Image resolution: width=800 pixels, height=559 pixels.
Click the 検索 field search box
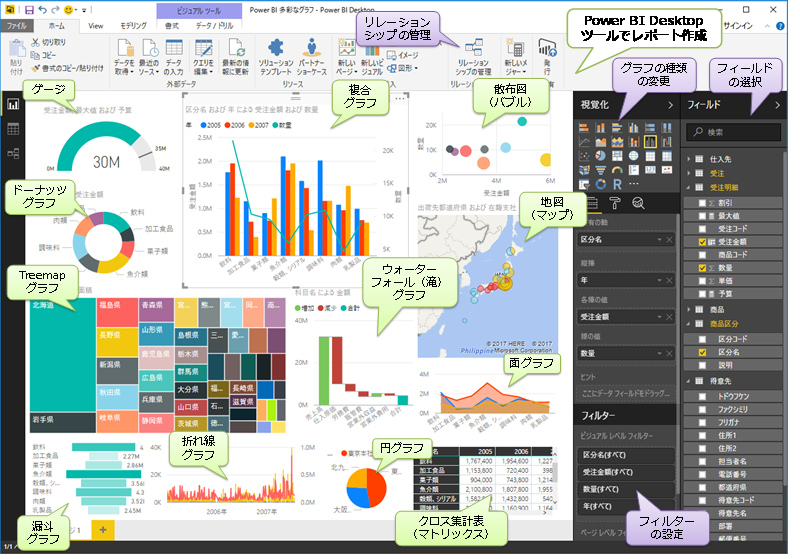click(733, 132)
